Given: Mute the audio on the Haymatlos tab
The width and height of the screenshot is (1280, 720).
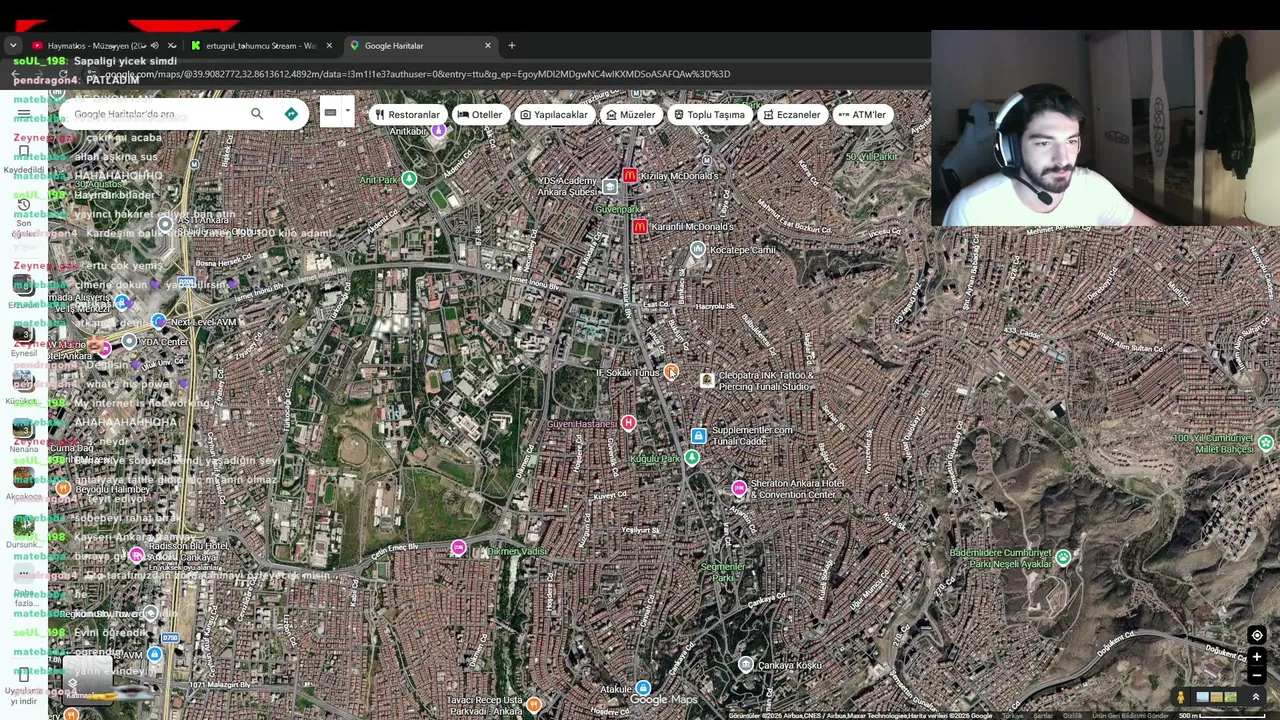Looking at the screenshot, I should [154, 46].
